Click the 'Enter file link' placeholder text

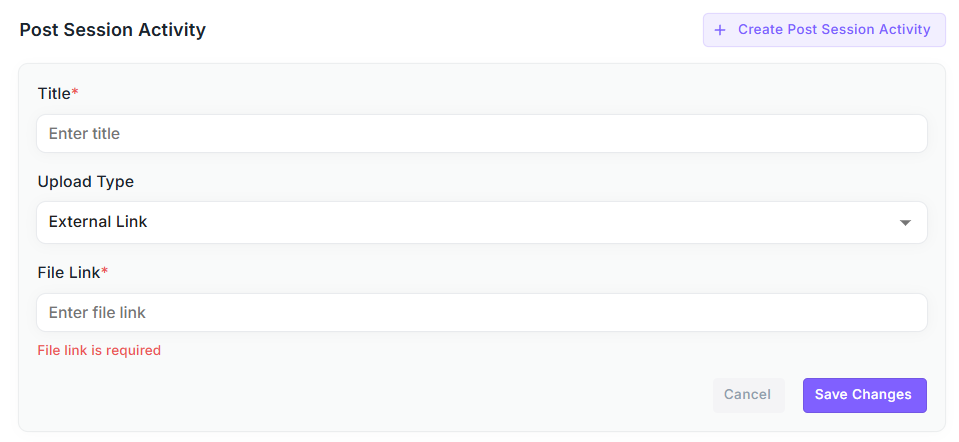click(x=97, y=313)
